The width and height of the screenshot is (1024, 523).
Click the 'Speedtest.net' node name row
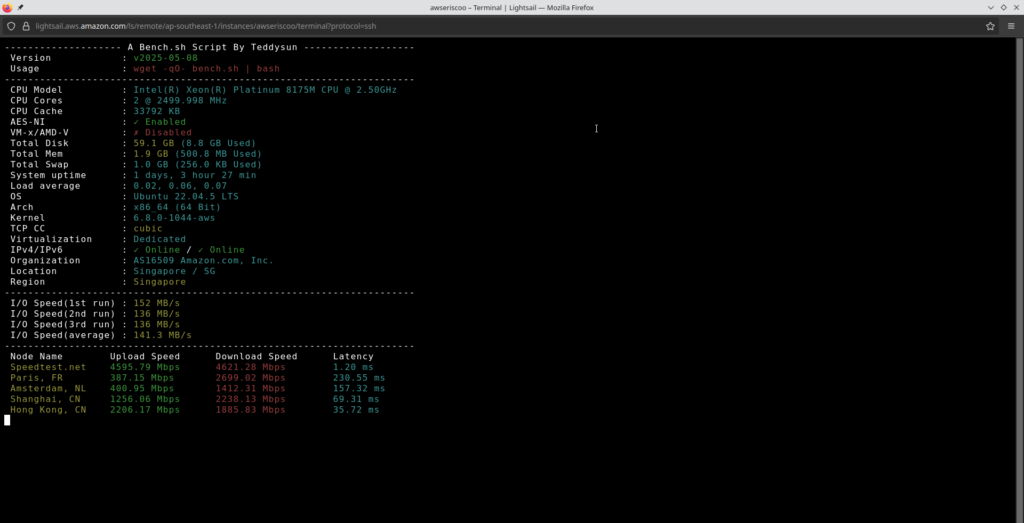click(x=48, y=367)
